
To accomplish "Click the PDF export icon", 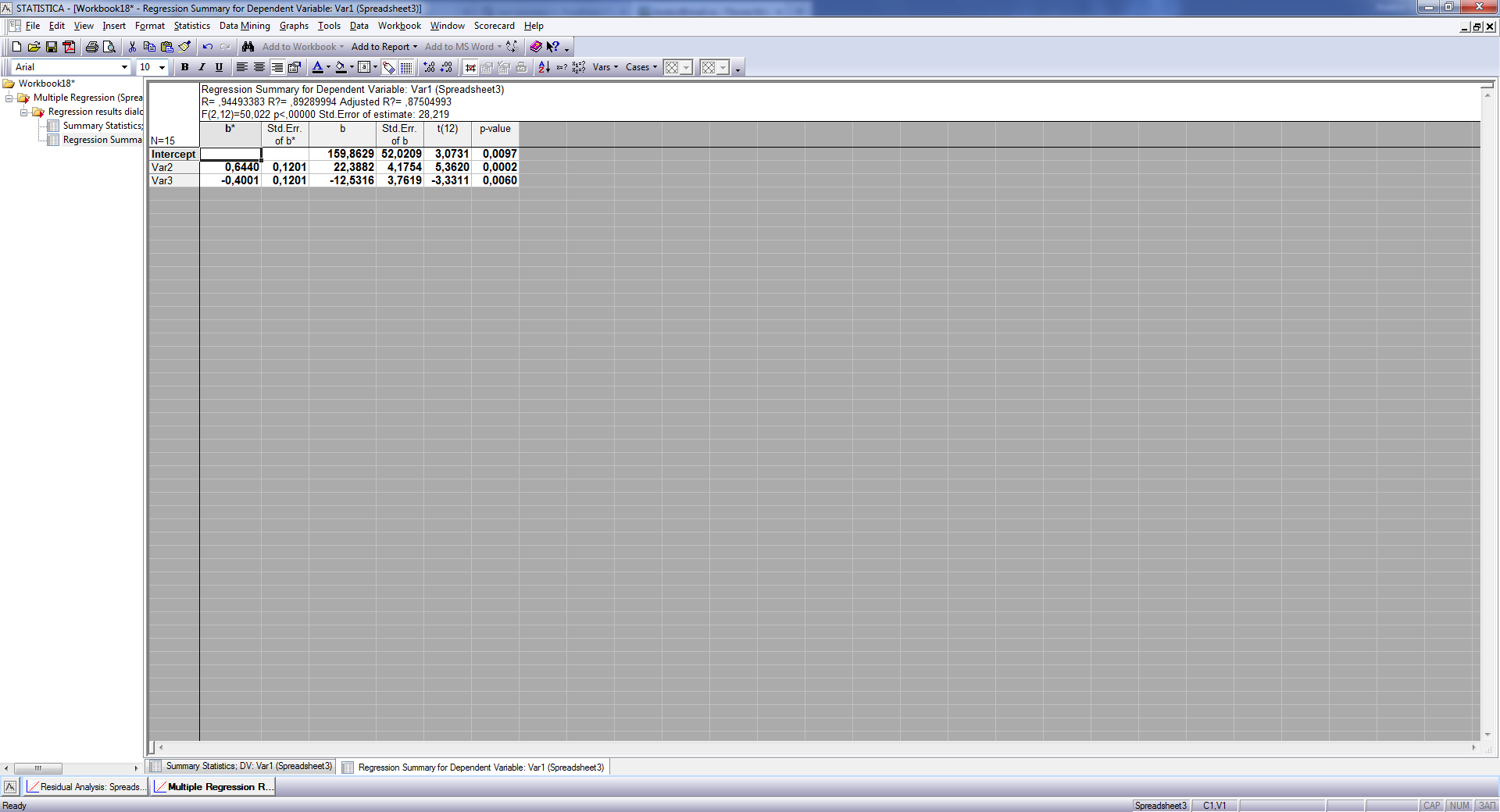I will 69,47.
